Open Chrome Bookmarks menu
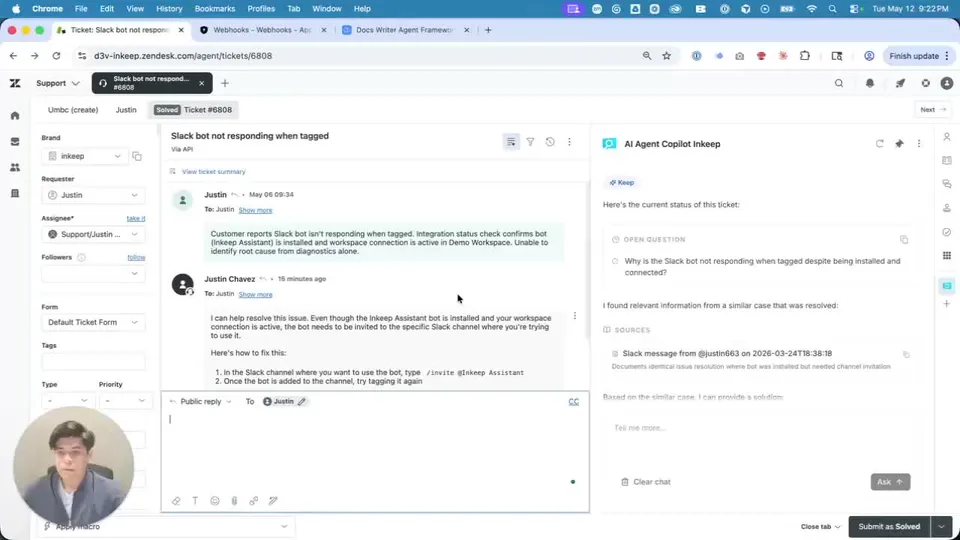The image size is (960, 540). [x=215, y=9]
